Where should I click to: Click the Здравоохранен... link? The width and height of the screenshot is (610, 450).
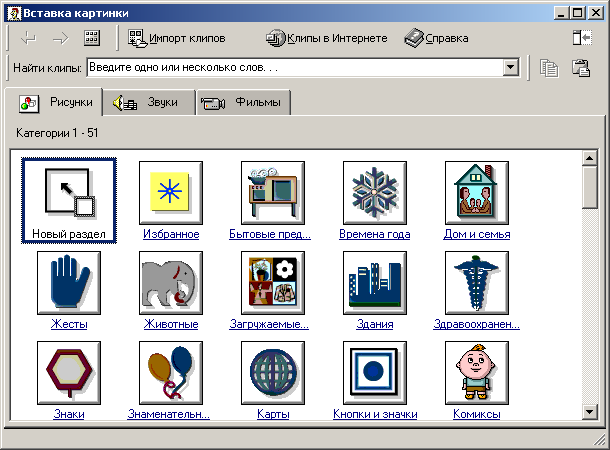tap(477, 324)
